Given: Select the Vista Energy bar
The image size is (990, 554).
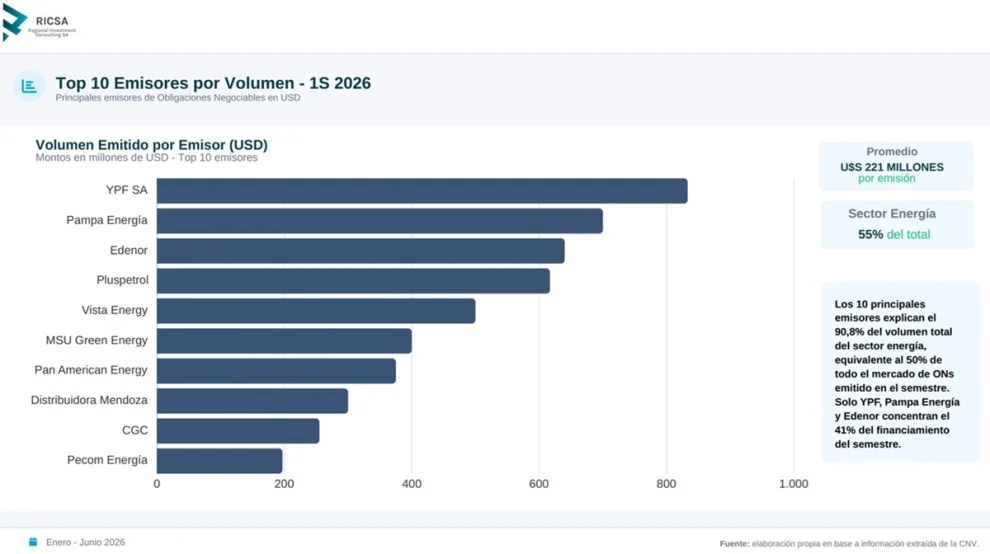Looking at the screenshot, I should tap(316, 311).
